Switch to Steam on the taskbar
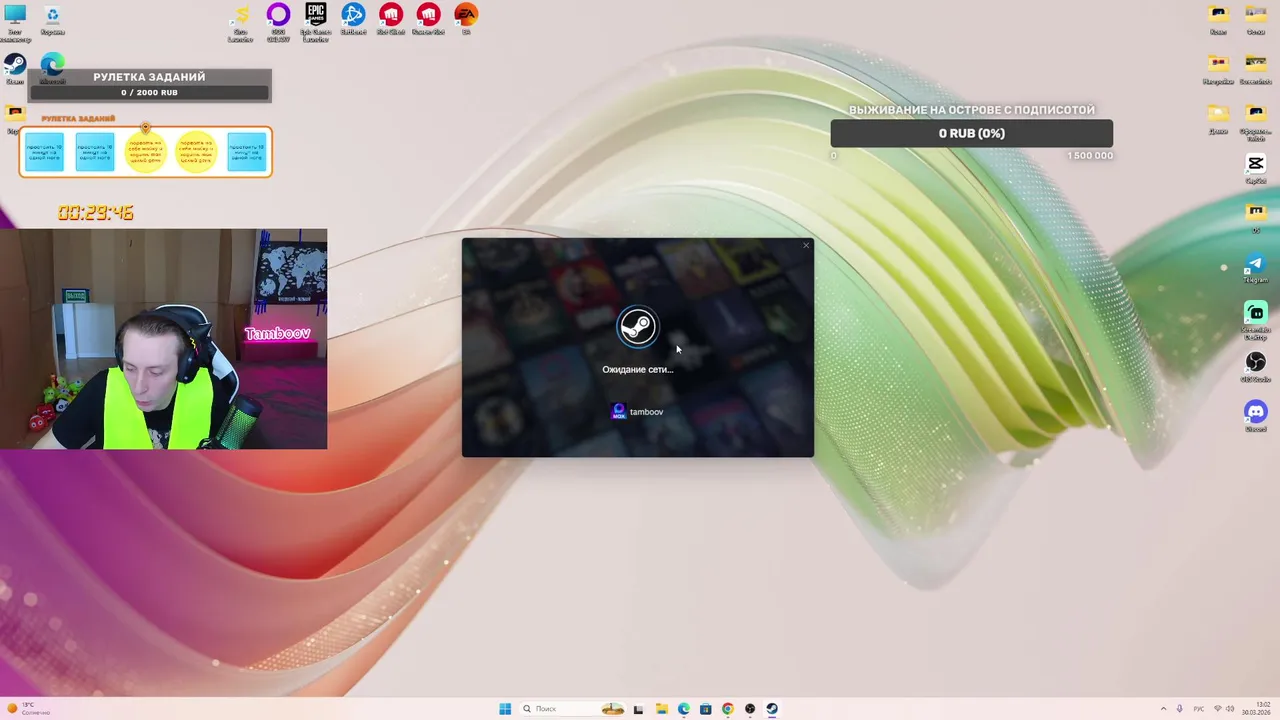 772,709
